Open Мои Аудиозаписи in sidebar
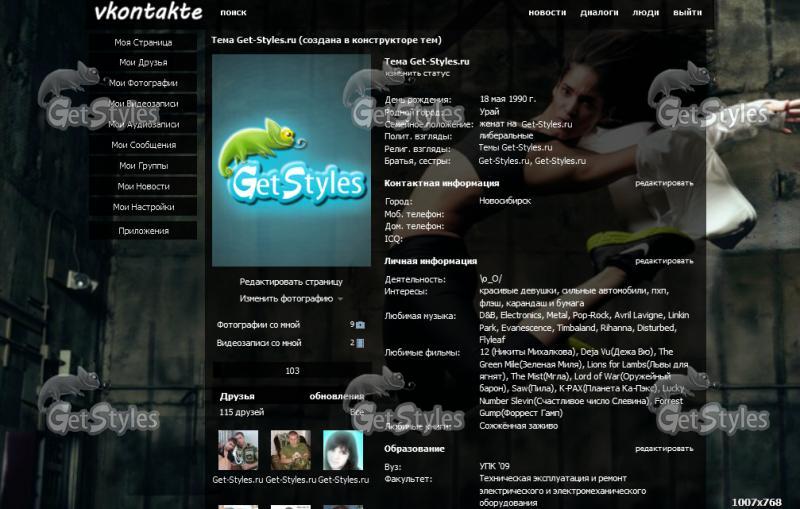Screen dimensions: 800x509 (143, 124)
